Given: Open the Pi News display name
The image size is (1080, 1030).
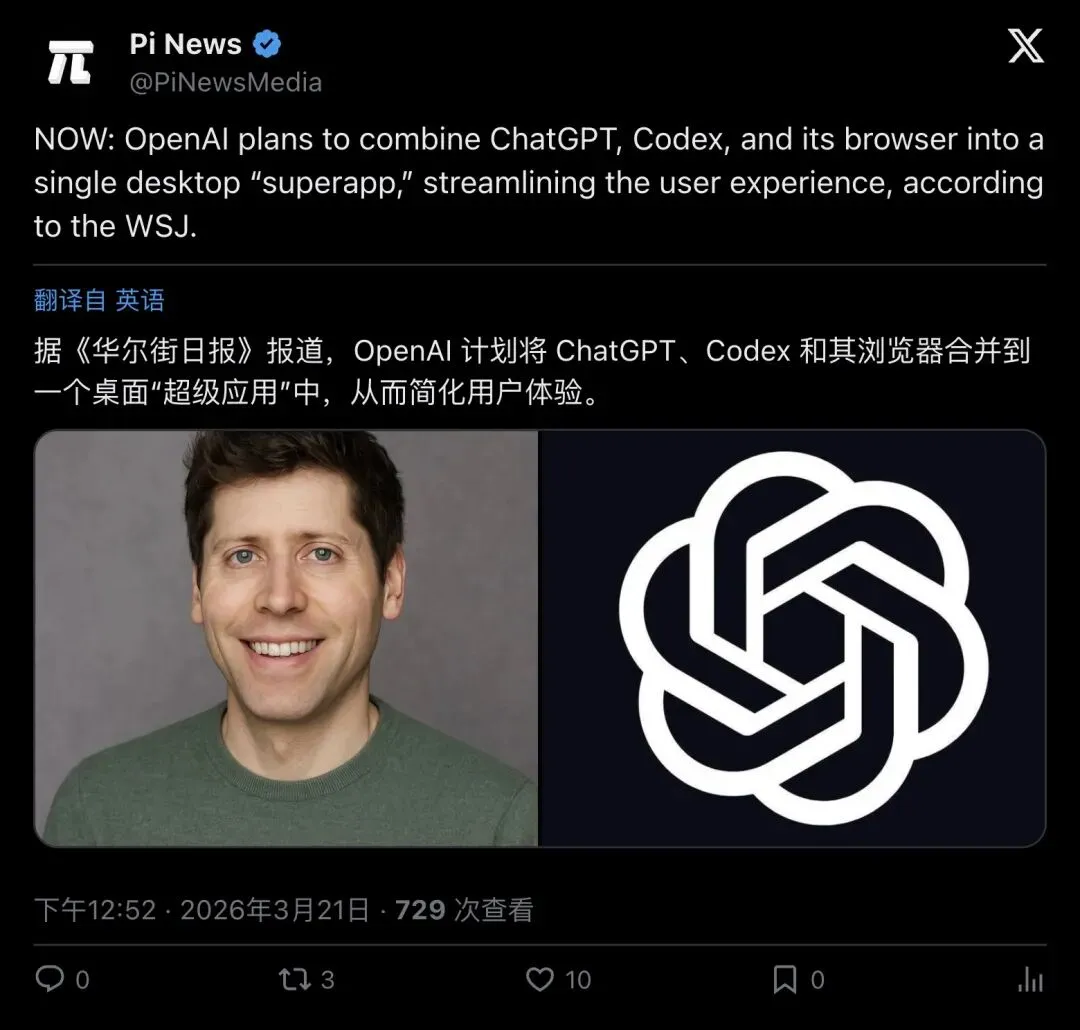Looking at the screenshot, I should 185,44.
